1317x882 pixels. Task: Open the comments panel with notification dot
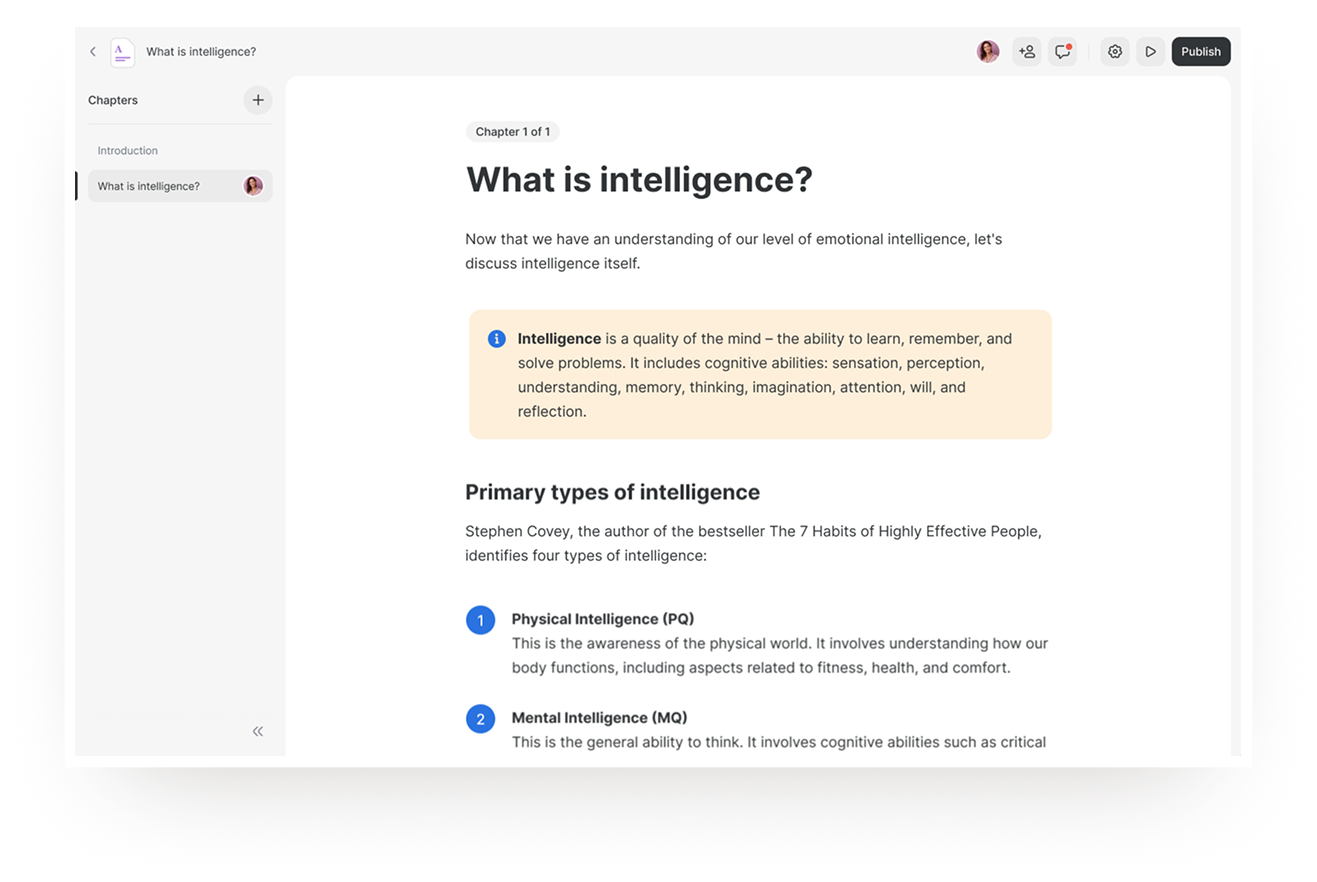[x=1062, y=51]
